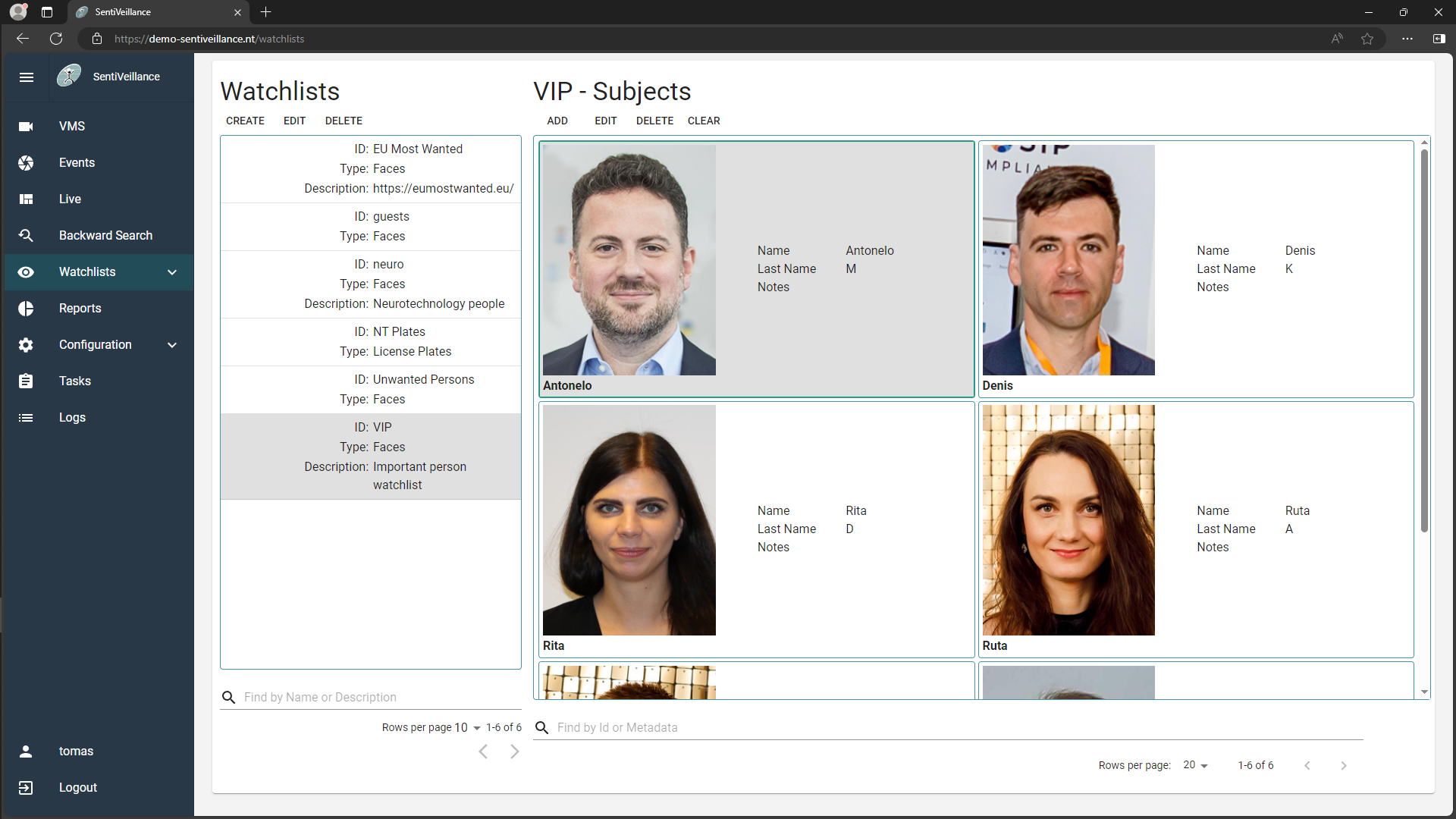
Task: Click the Live grid icon
Action: [26, 199]
